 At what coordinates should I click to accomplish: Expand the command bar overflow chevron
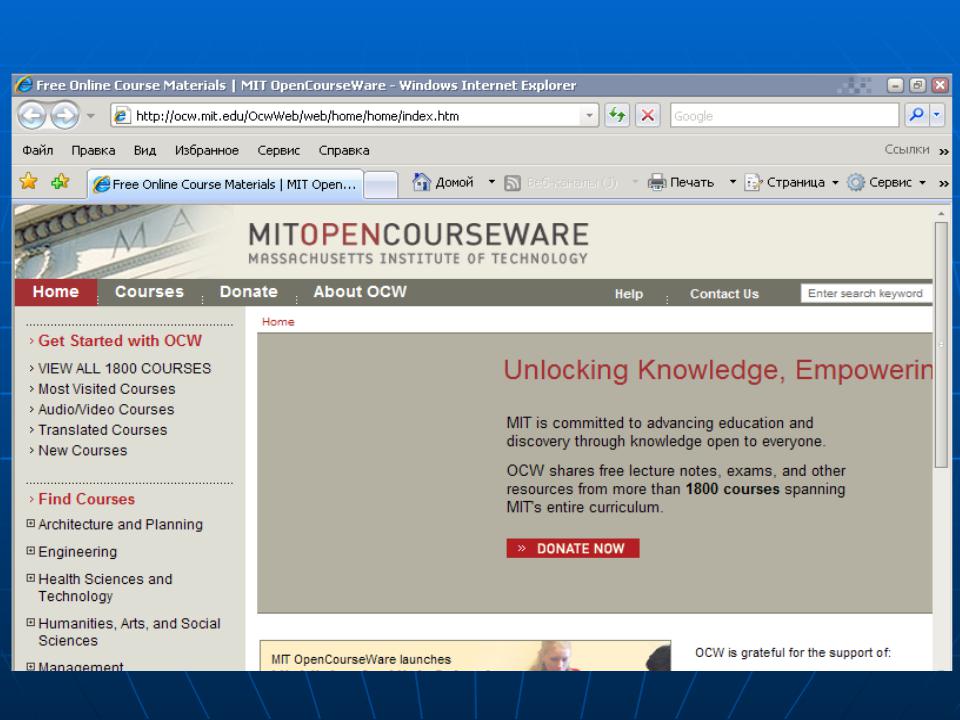tap(943, 182)
